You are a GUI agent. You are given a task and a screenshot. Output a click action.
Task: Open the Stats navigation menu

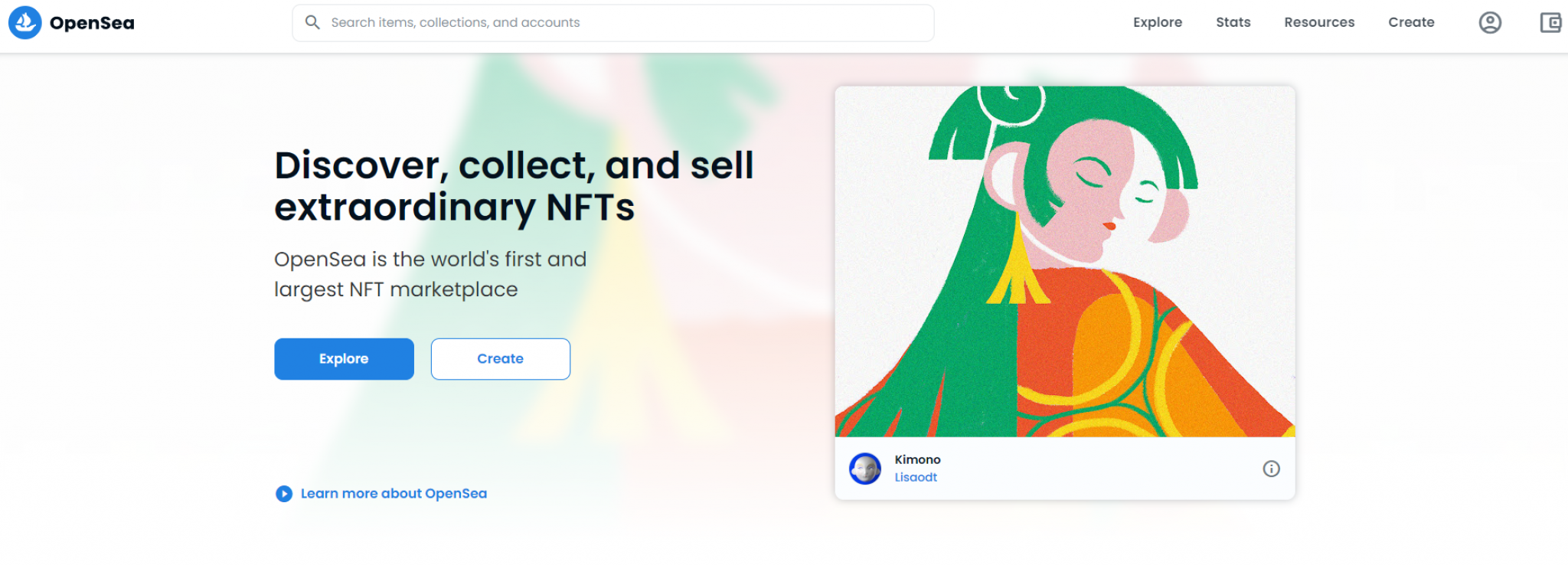point(1232,22)
